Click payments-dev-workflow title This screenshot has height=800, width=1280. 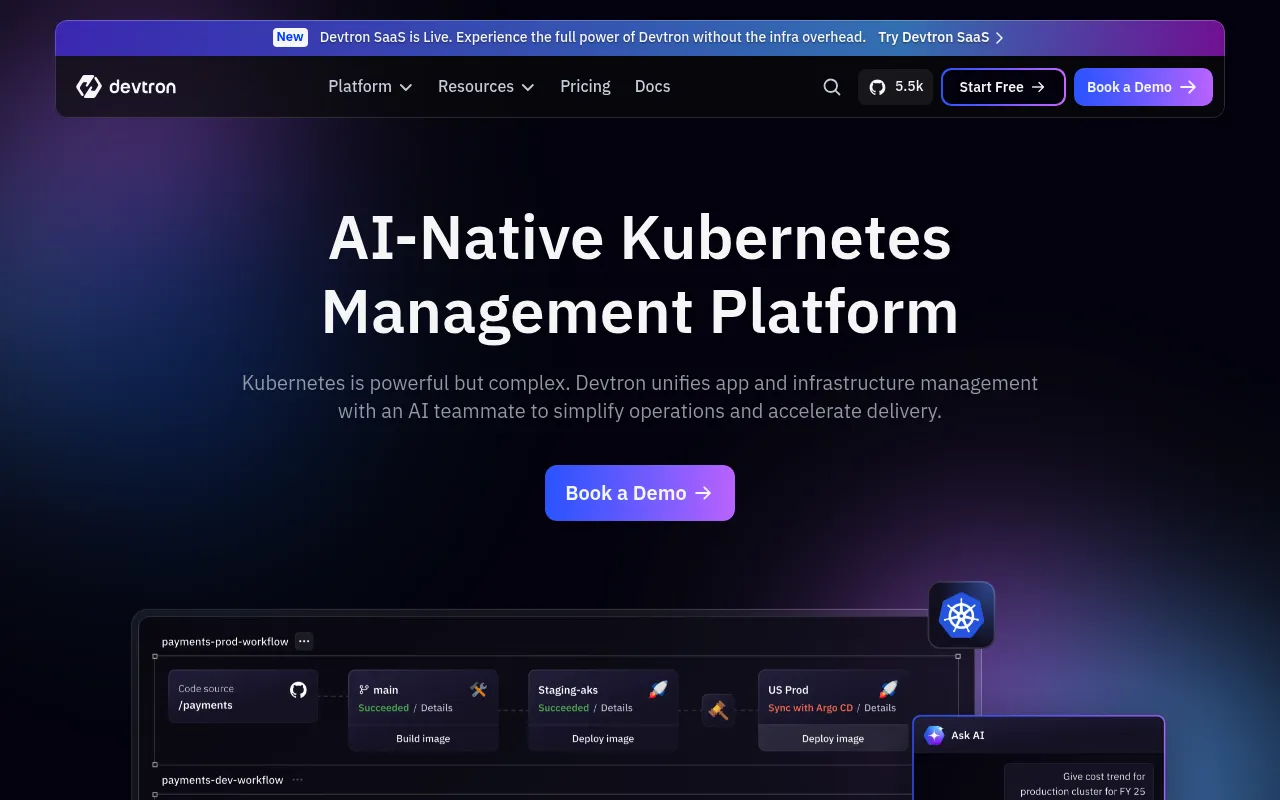point(222,780)
